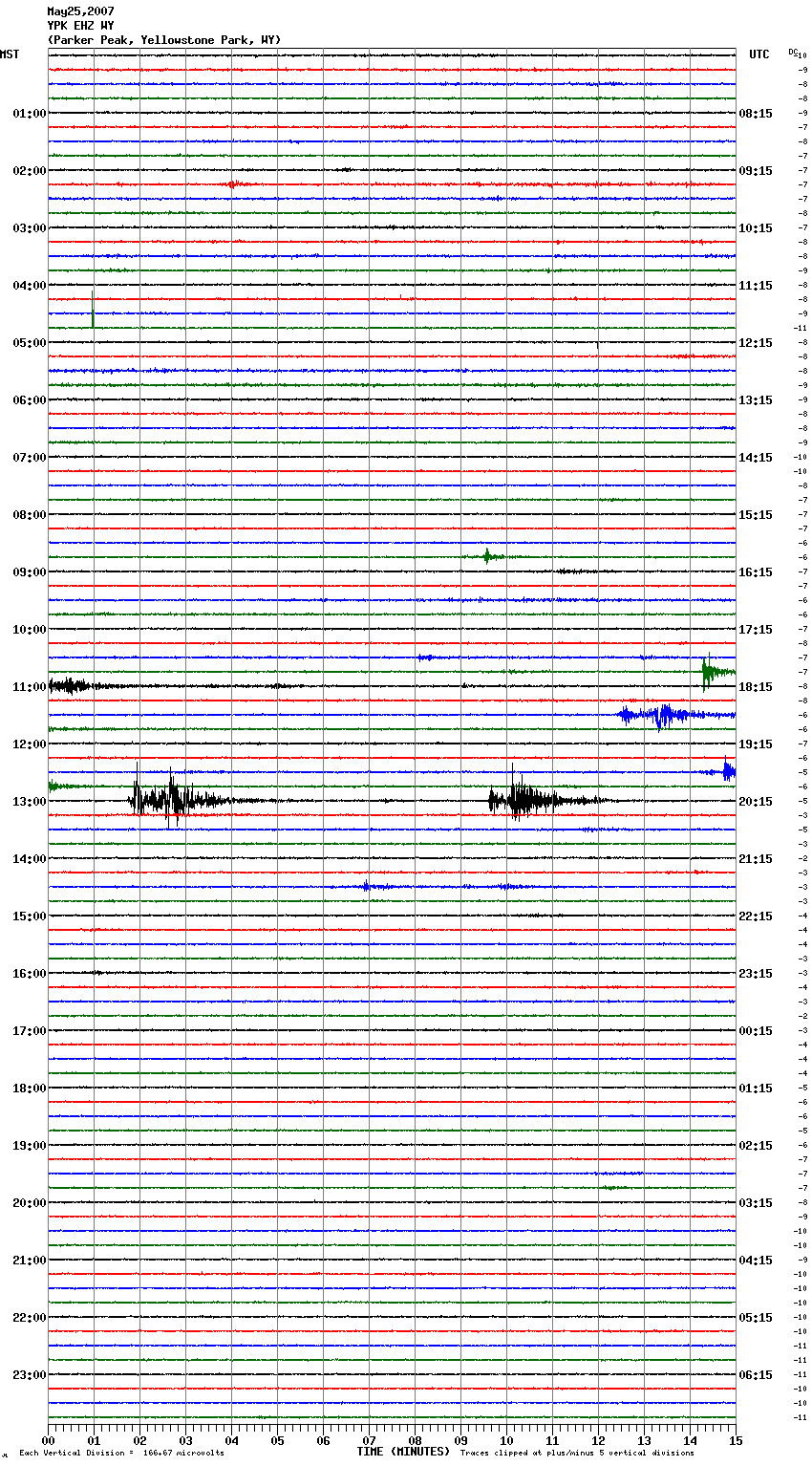Select the '01:00' MST time label

30,114
